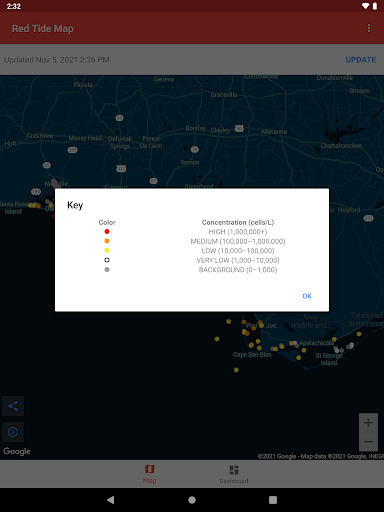Image resolution: width=384 pixels, height=512 pixels.
Task: Zoom in with the plus button
Action: (368, 423)
